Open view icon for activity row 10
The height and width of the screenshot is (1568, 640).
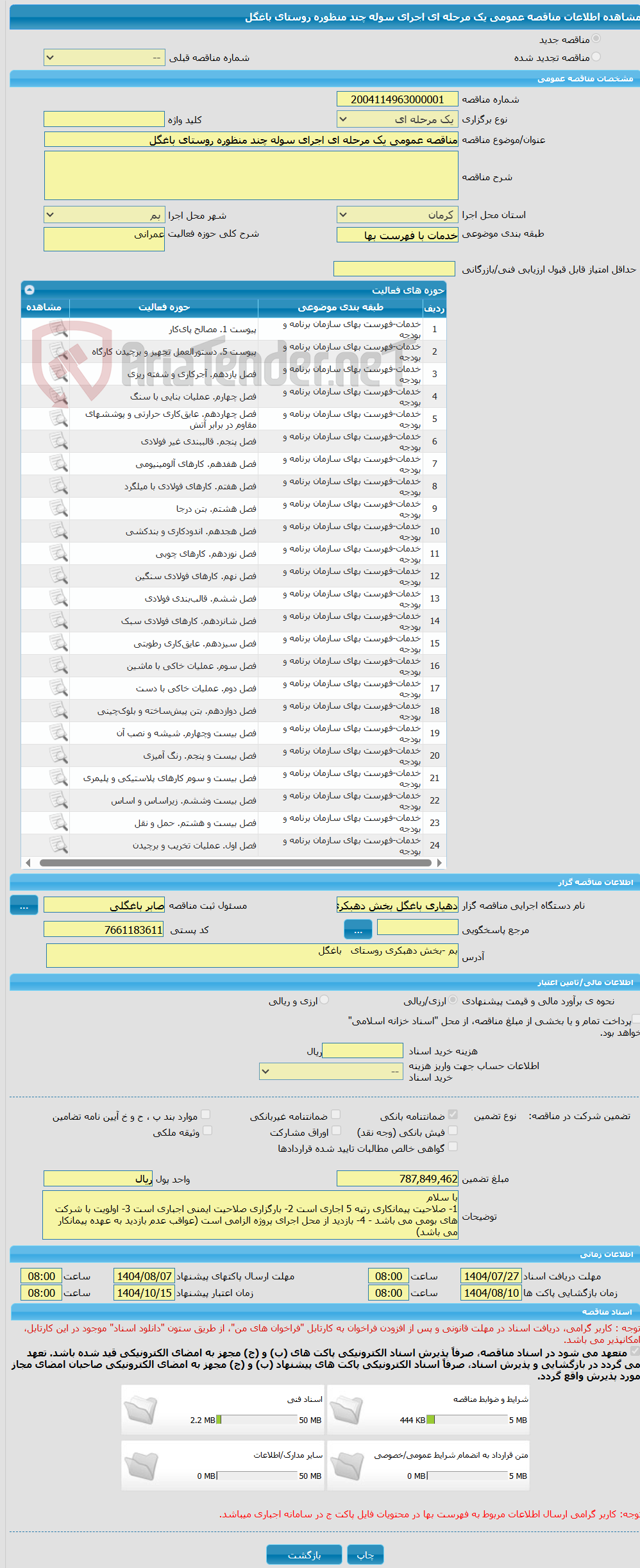coord(58,531)
